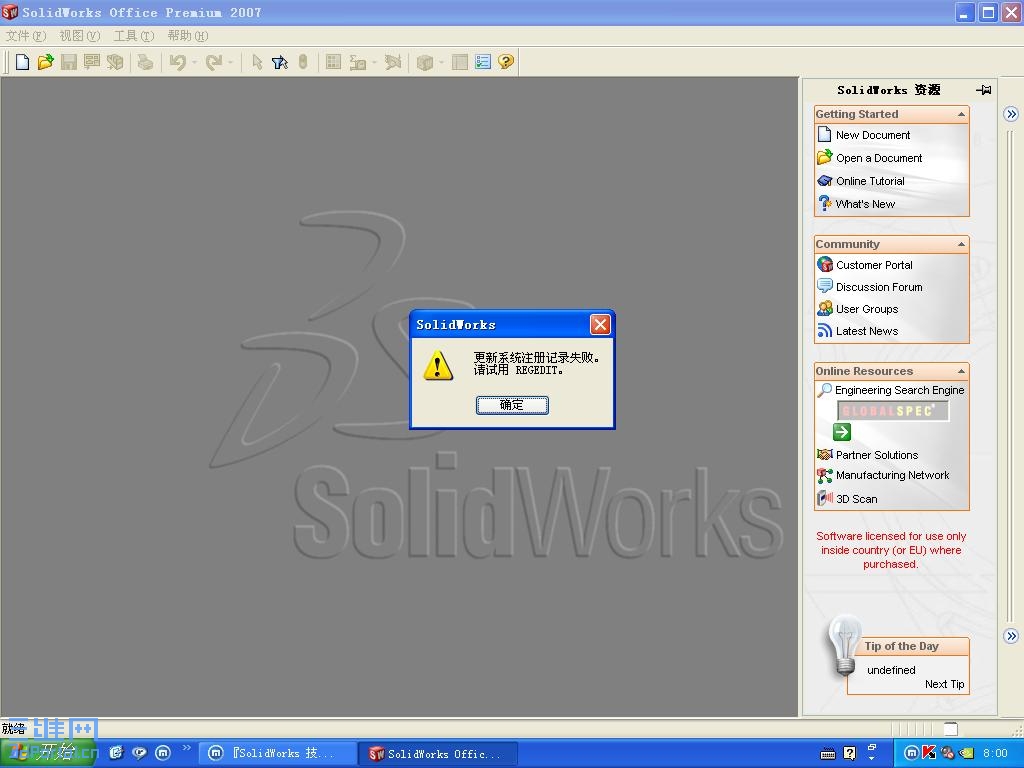Click the Engineering Search Engine link

[899, 390]
